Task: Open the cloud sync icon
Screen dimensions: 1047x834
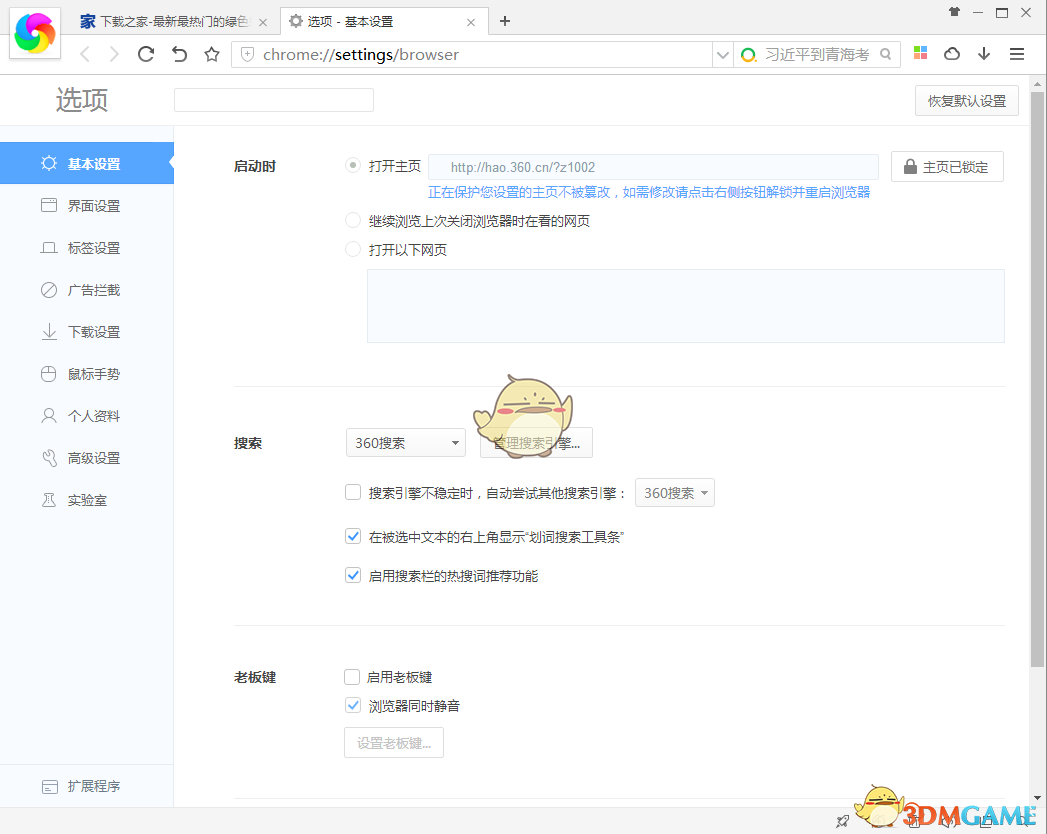Action: click(951, 54)
